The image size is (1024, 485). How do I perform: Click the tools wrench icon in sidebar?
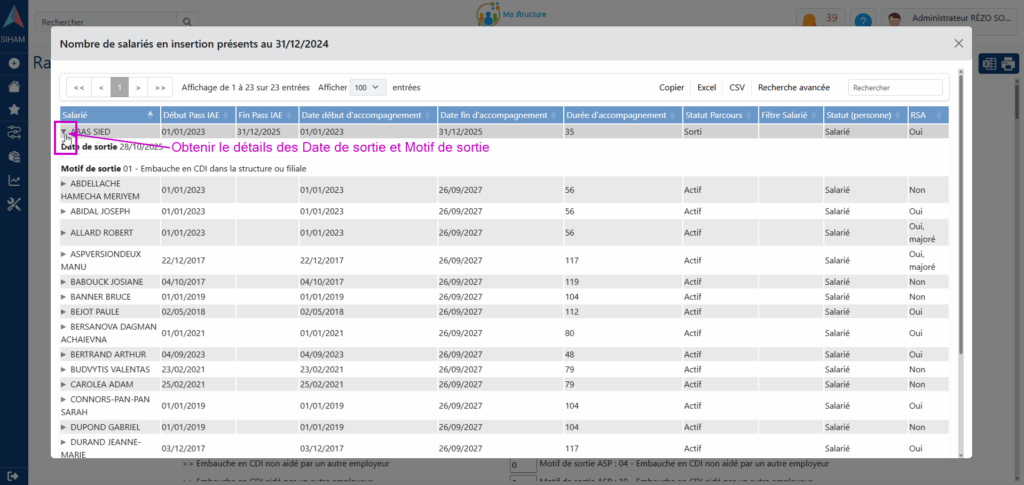tap(14, 204)
